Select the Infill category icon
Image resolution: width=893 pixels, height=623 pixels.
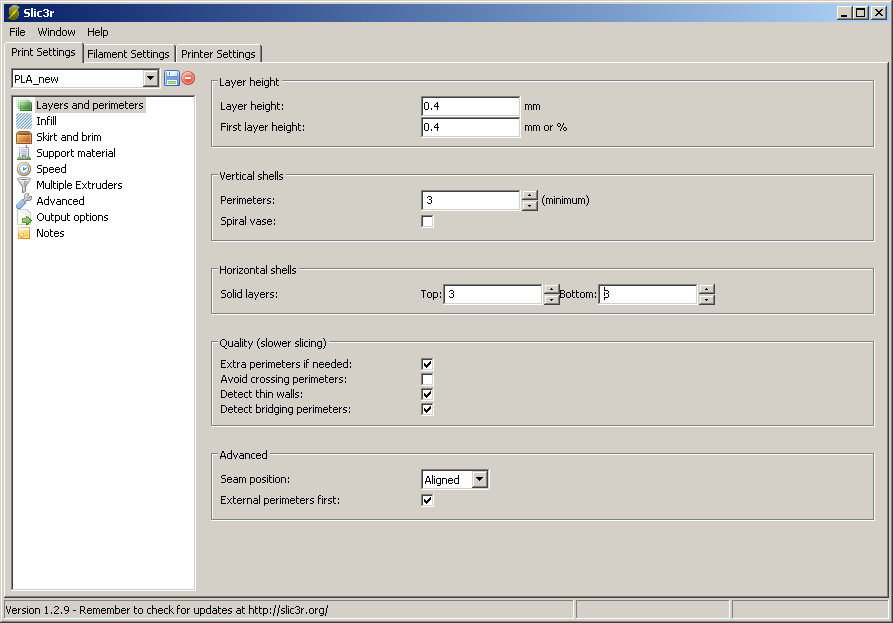[x=24, y=121]
